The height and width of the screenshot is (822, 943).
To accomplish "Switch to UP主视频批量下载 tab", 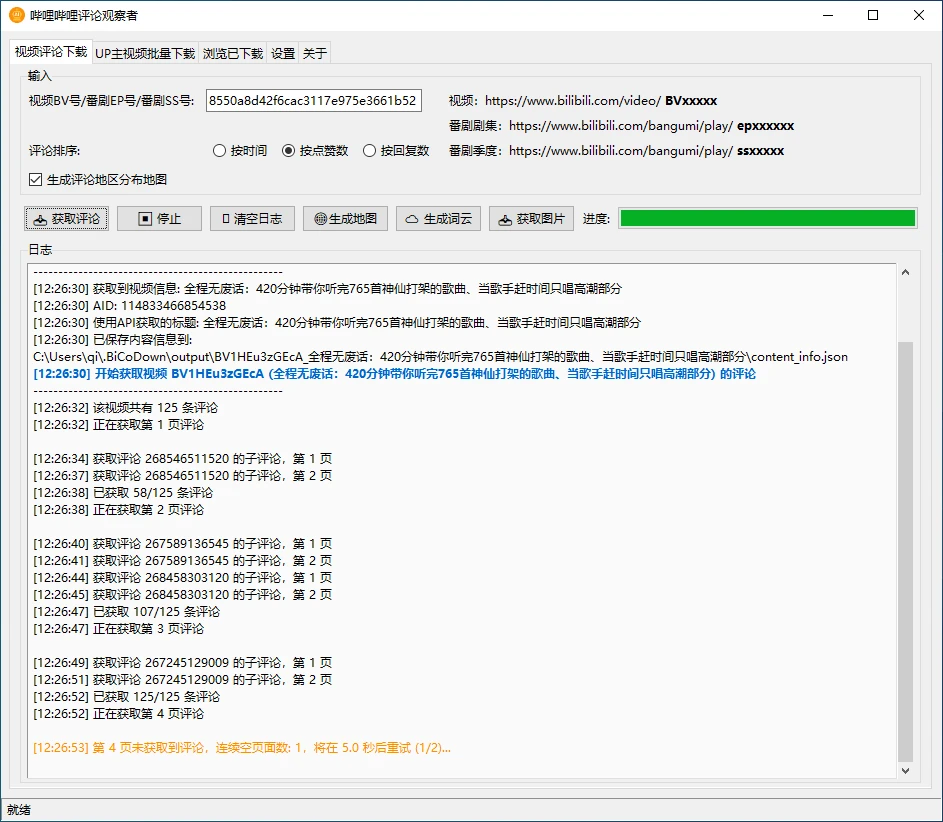I will tap(145, 54).
